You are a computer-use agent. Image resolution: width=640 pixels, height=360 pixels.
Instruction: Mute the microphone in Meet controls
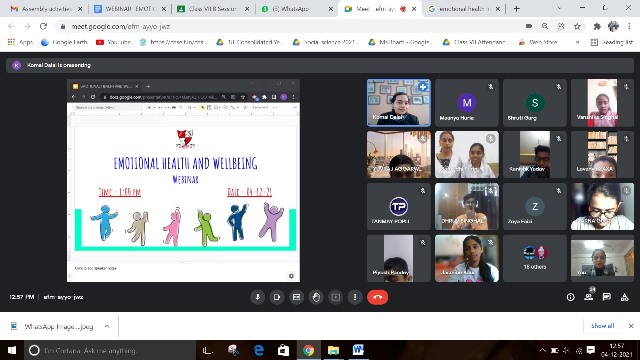(x=258, y=297)
